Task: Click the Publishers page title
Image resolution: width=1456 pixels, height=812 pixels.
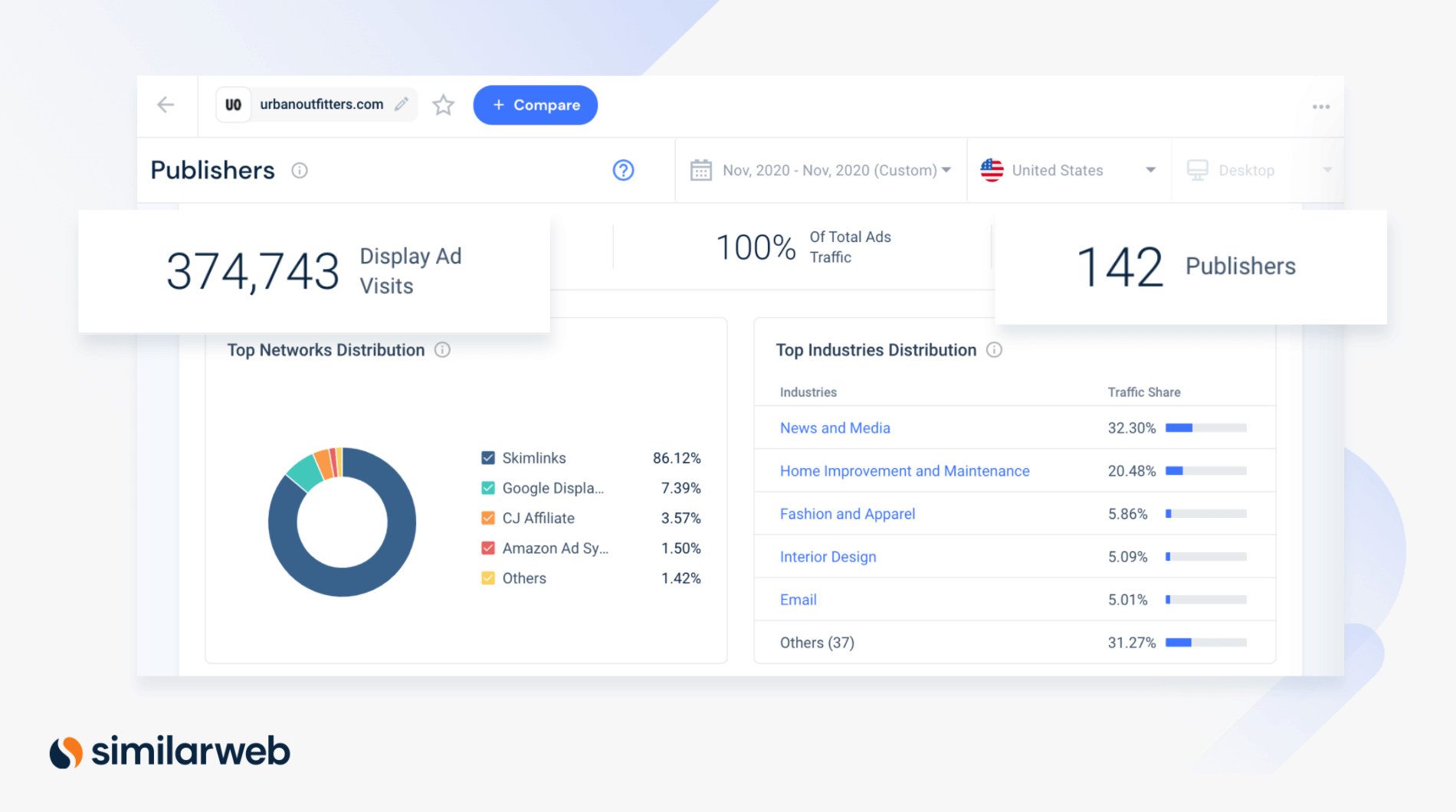Action: click(212, 170)
